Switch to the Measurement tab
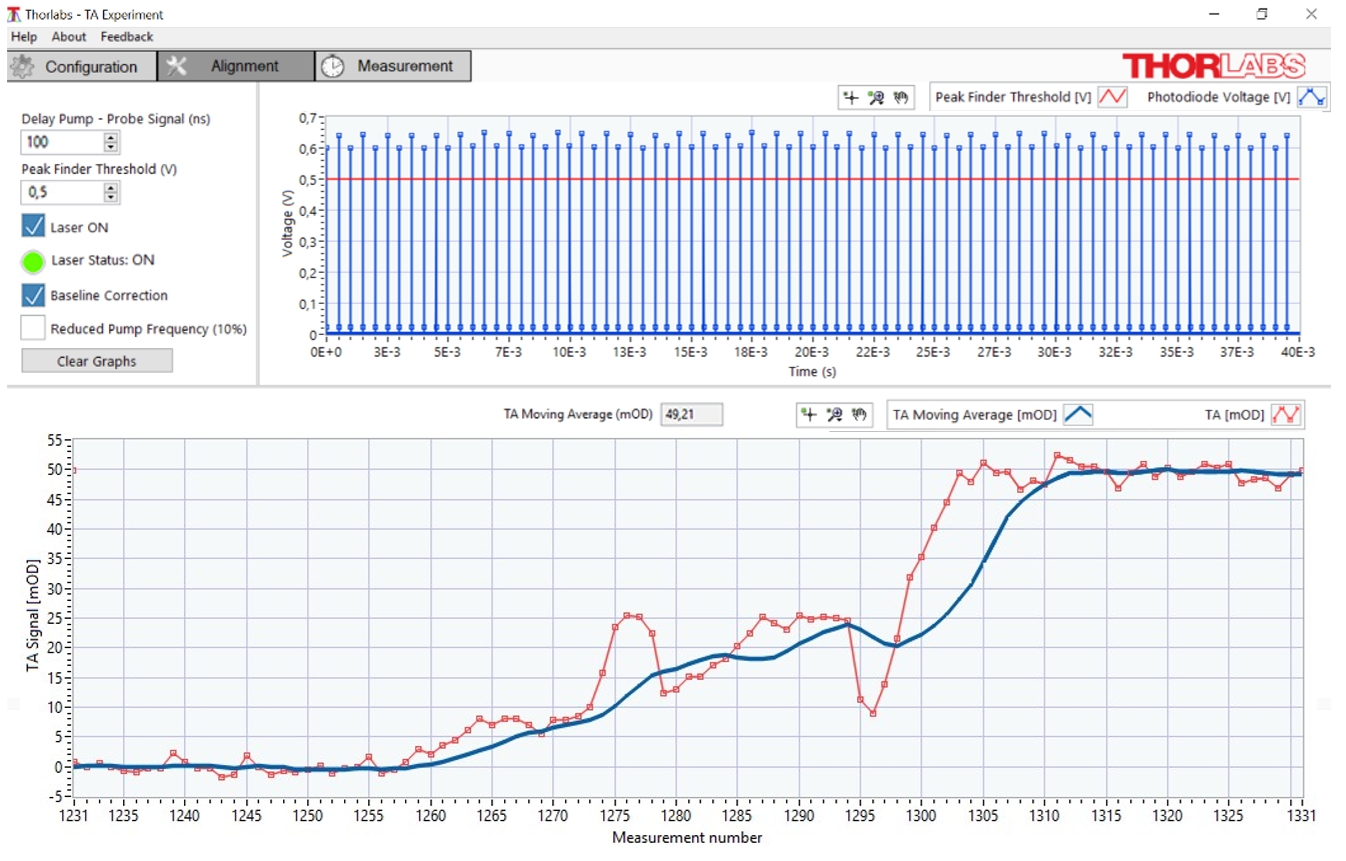1346x861 pixels. 393,66
